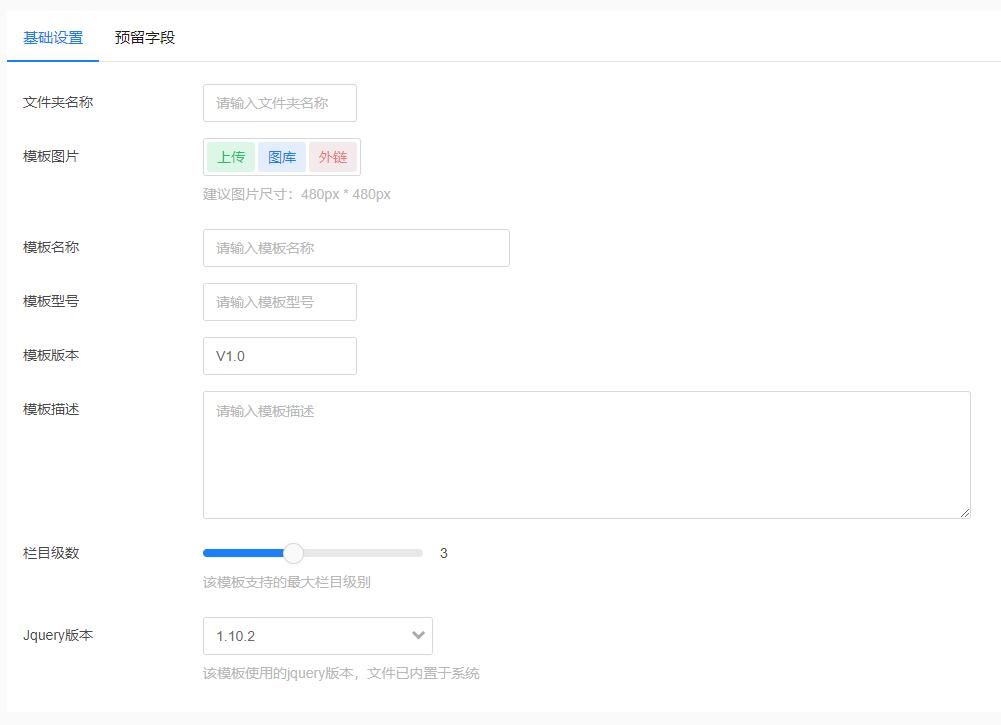
Task: Switch to the 基础设置 tab
Action: (x=53, y=38)
